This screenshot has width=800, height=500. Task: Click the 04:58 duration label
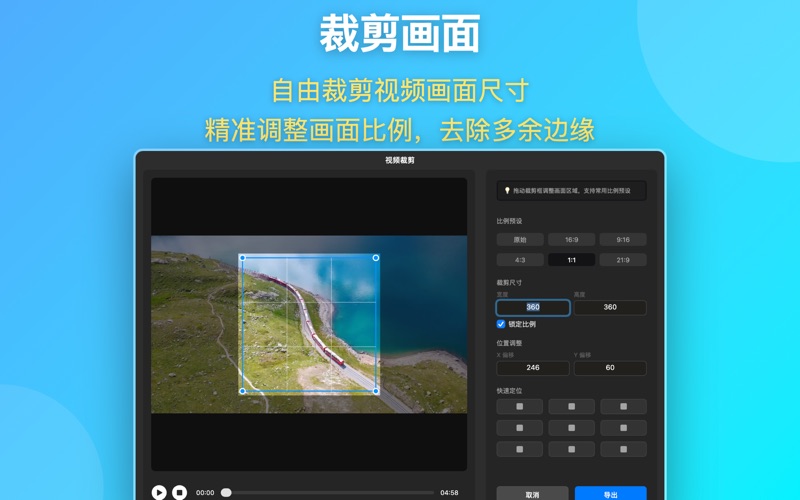(449, 493)
